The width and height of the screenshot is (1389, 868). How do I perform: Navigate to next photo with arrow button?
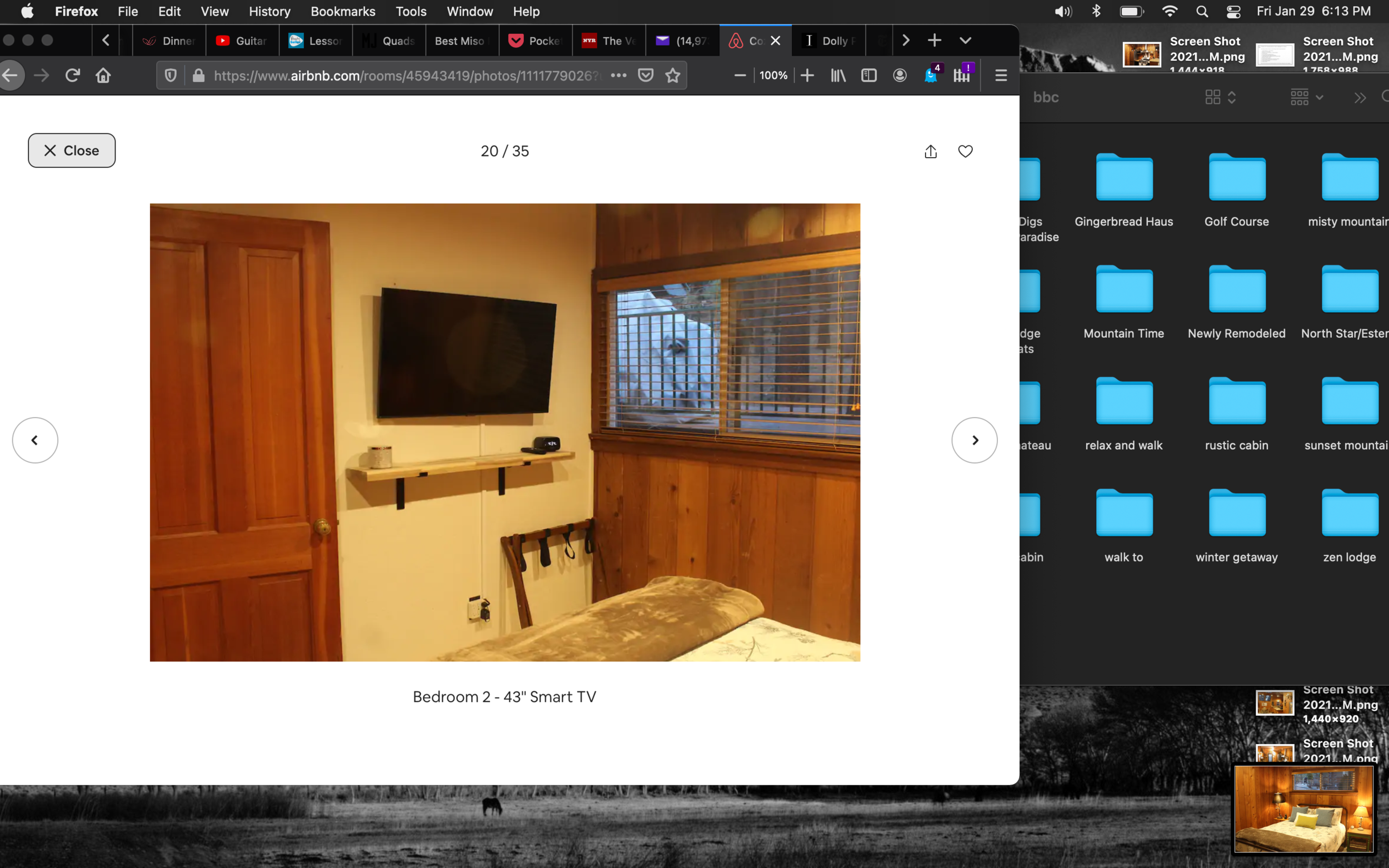974,440
